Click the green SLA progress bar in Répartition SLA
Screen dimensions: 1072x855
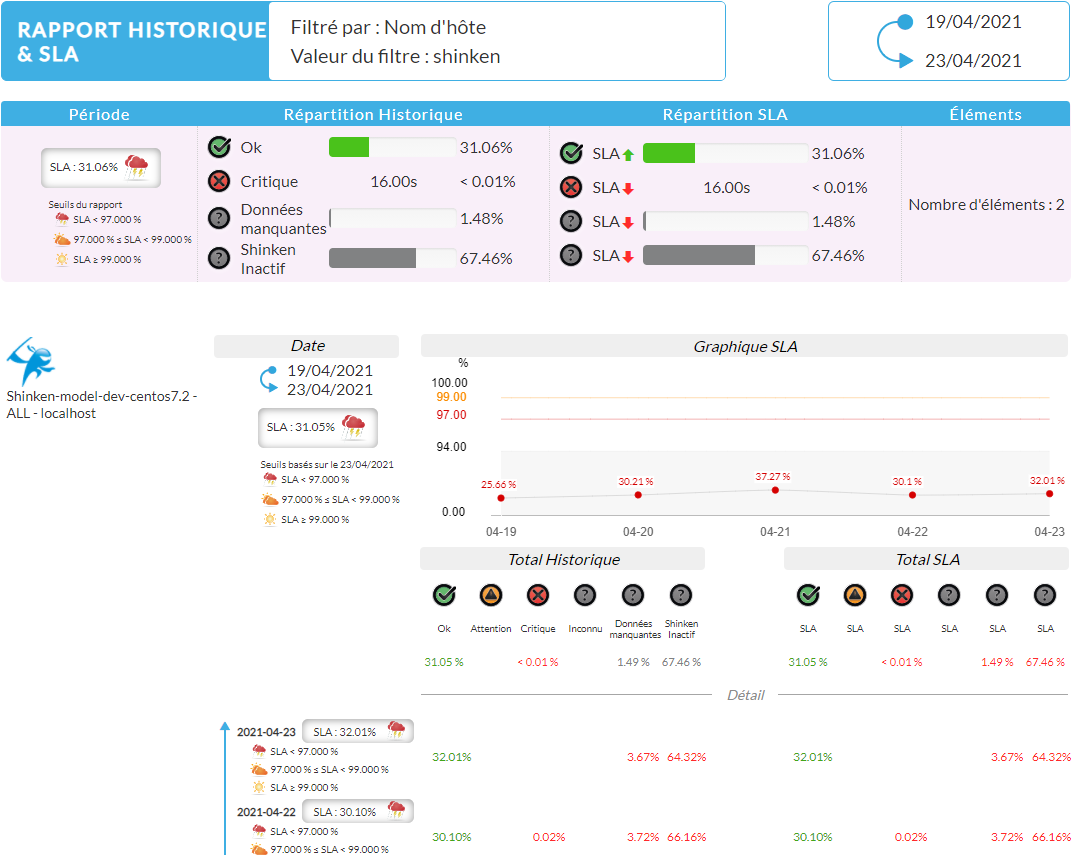click(x=669, y=153)
